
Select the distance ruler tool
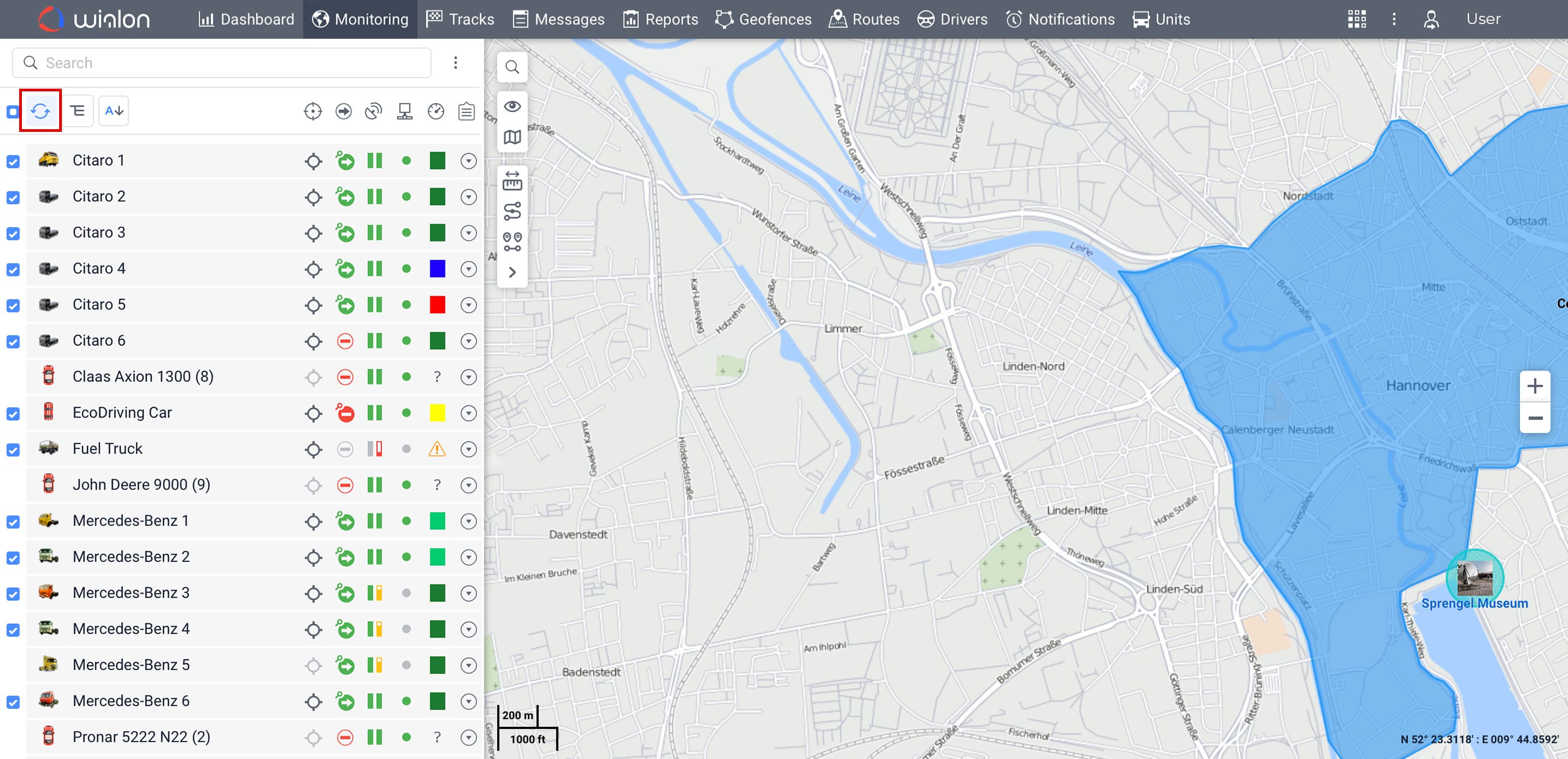coord(512,181)
